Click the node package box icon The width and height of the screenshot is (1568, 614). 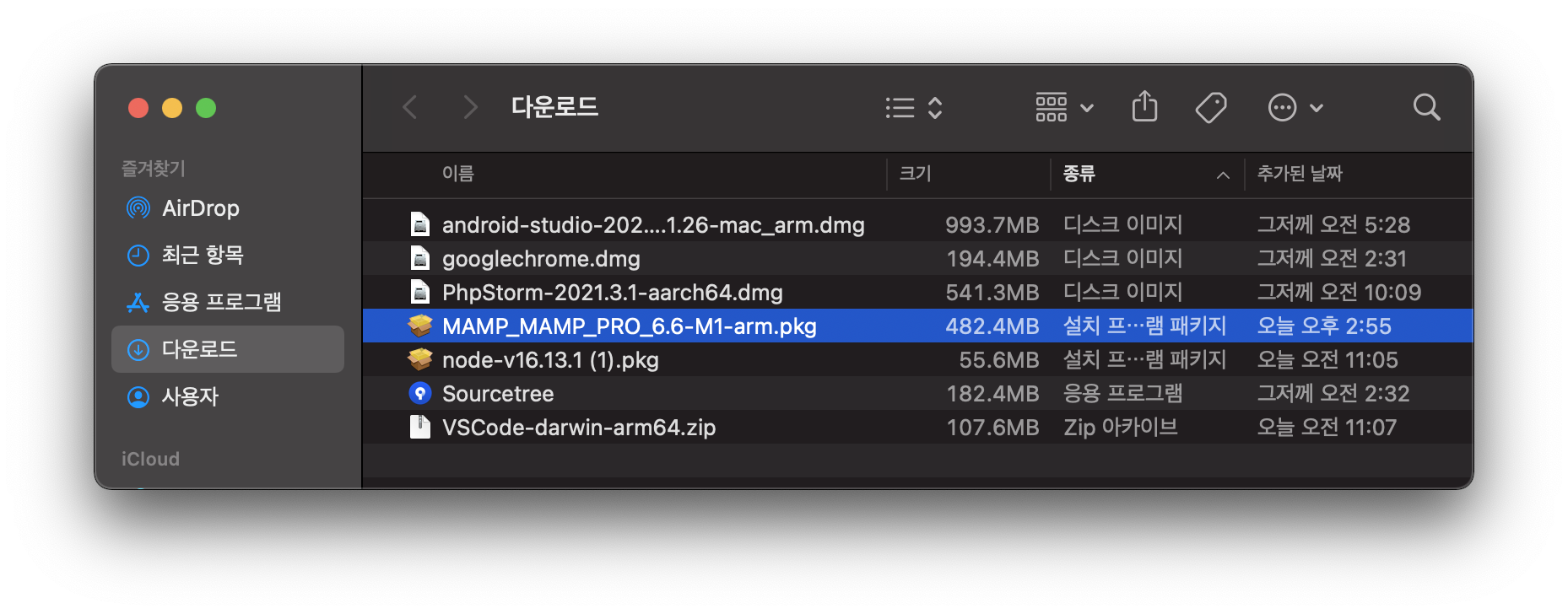[419, 359]
